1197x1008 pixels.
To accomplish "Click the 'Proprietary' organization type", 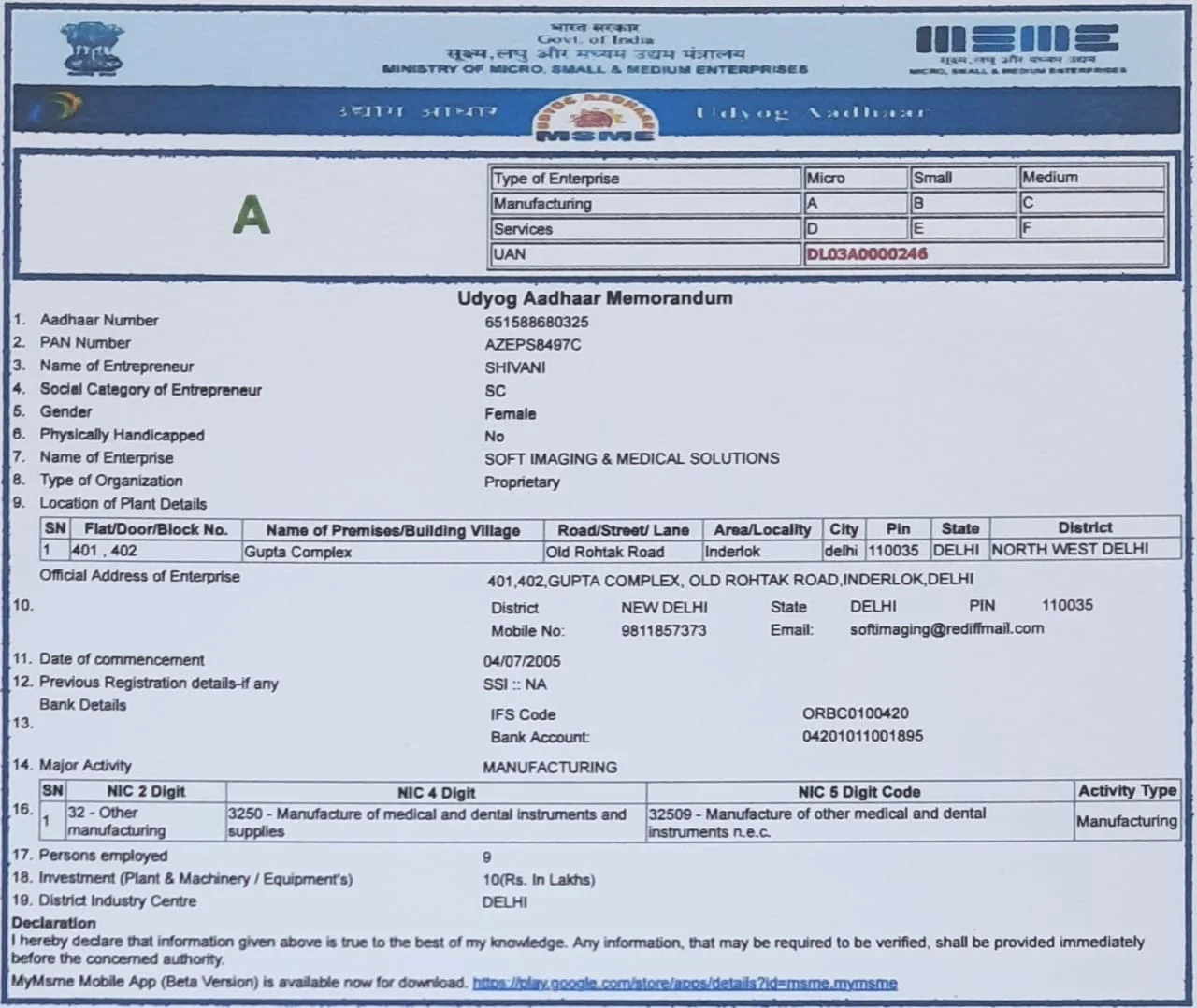I will [x=522, y=482].
